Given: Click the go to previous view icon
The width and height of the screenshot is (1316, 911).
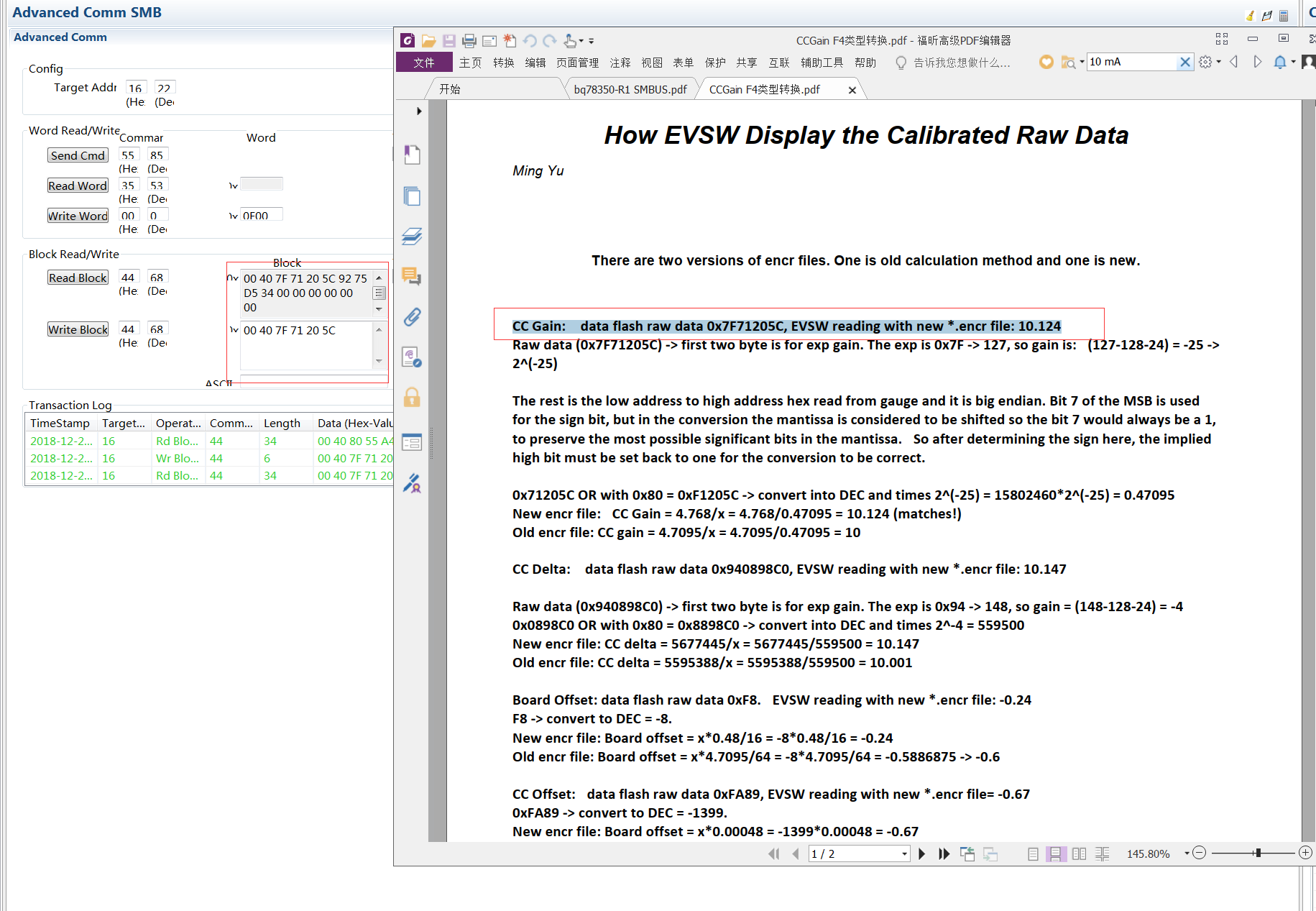Looking at the screenshot, I should (967, 853).
